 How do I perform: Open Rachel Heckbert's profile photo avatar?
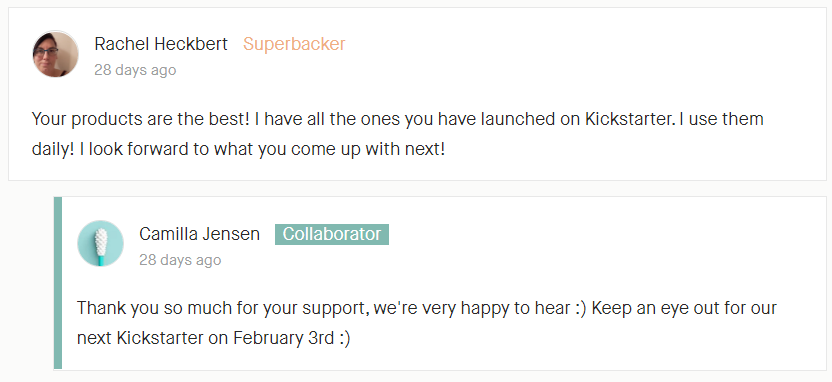click(55, 54)
